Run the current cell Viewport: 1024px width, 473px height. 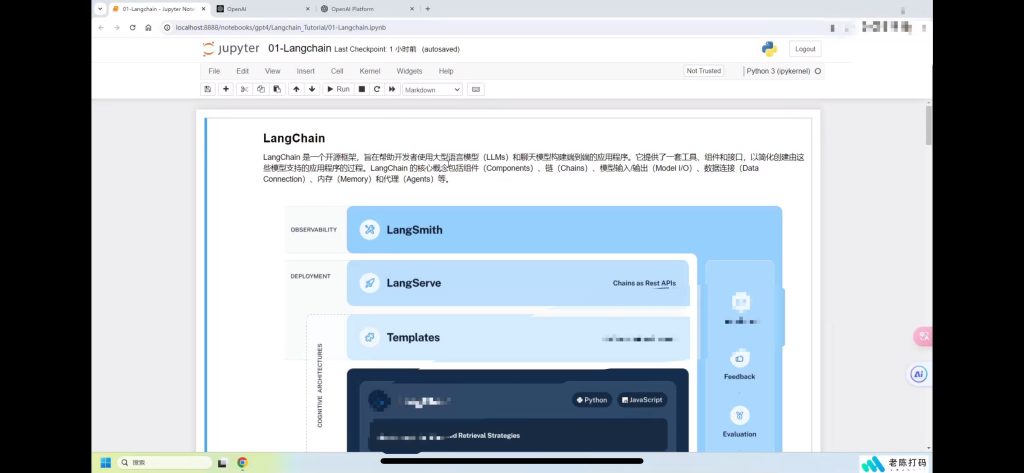pyautogui.click(x=338, y=90)
